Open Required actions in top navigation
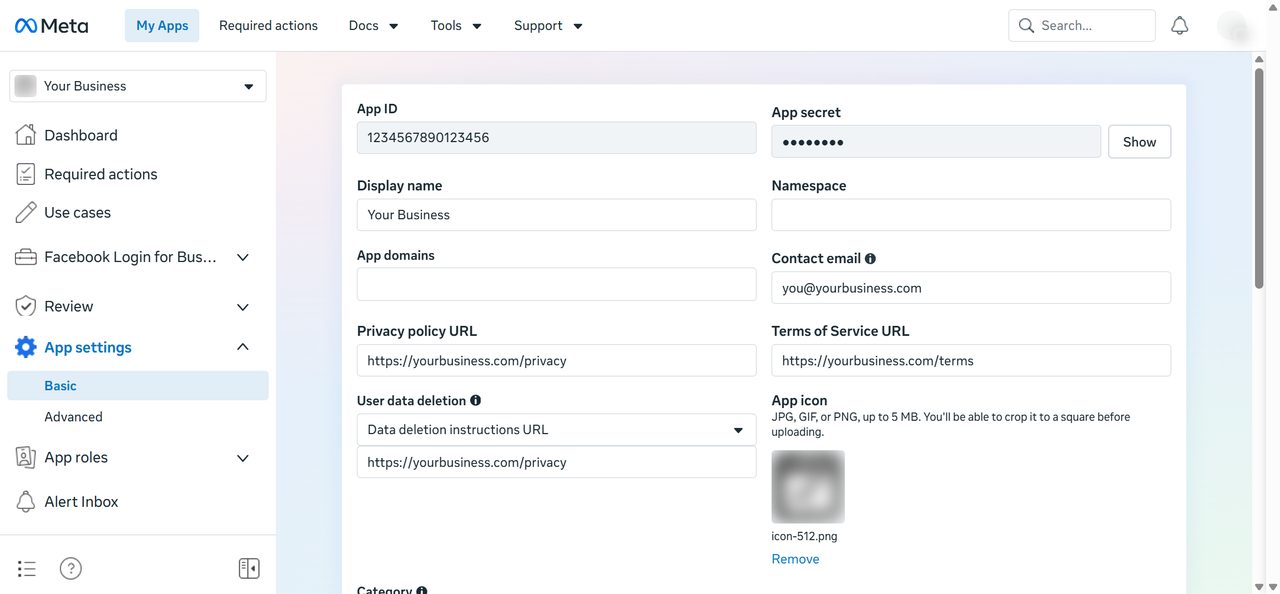This screenshot has height=594, width=1280. pos(268,26)
